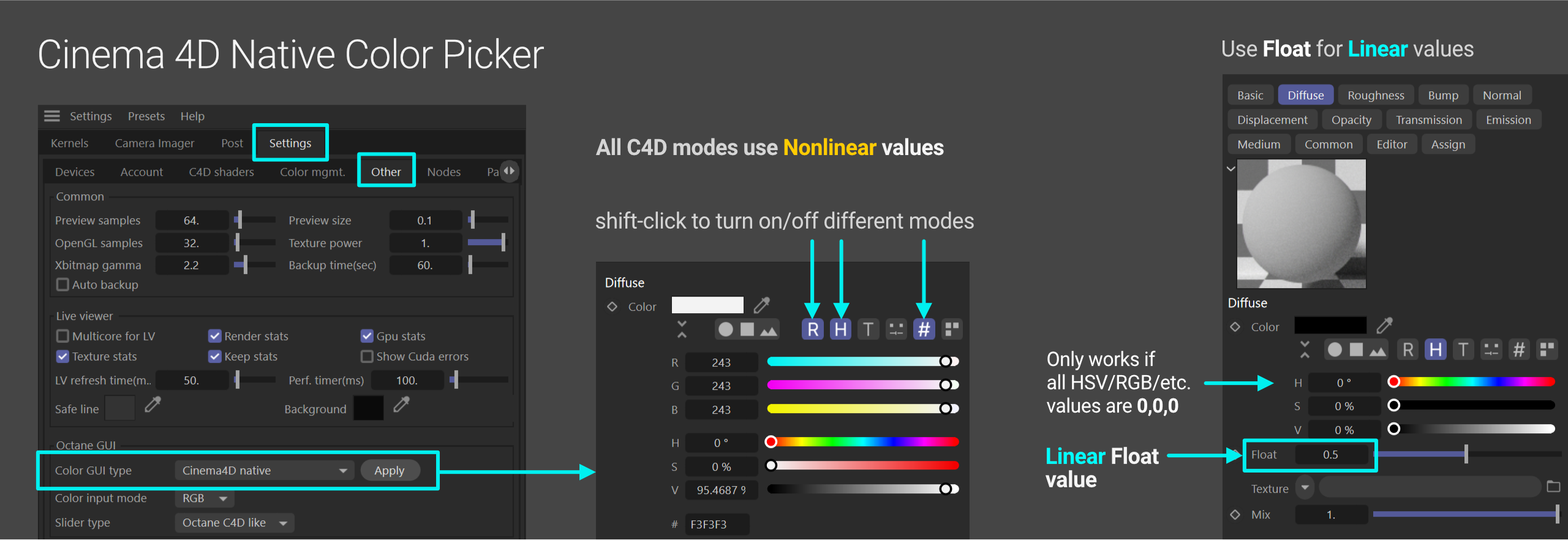Toggle the Multicore for LV checkbox
The width and height of the screenshot is (1568, 540).
pyautogui.click(x=62, y=336)
